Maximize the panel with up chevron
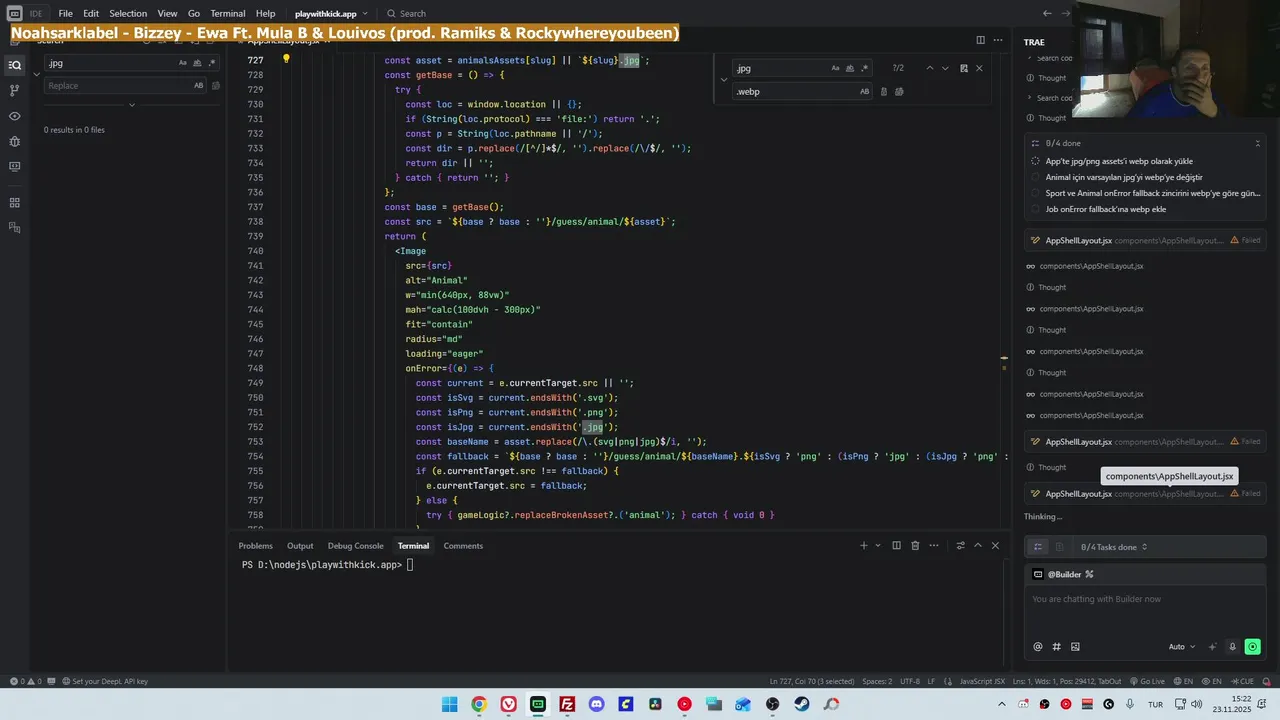 tap(979, 545)
